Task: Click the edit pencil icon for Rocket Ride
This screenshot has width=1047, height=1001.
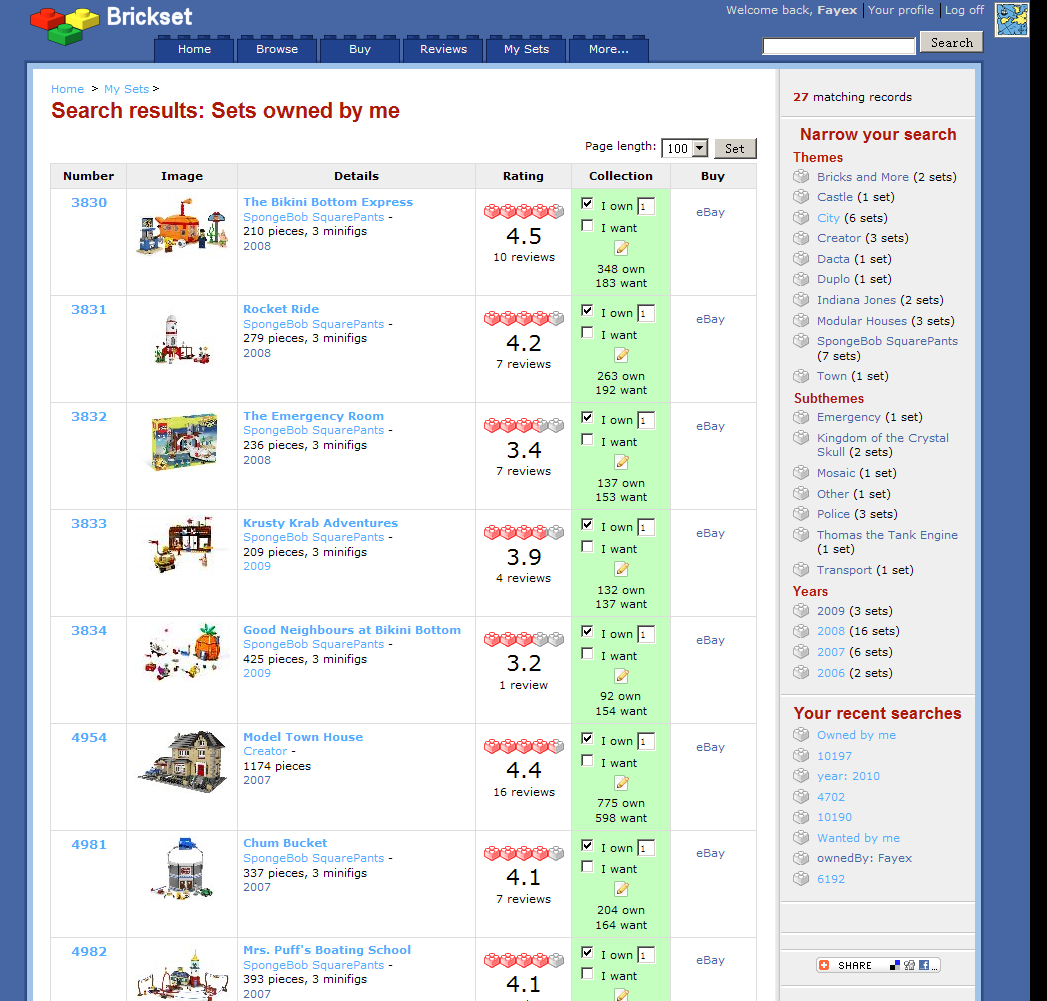Action: [622, 355]
